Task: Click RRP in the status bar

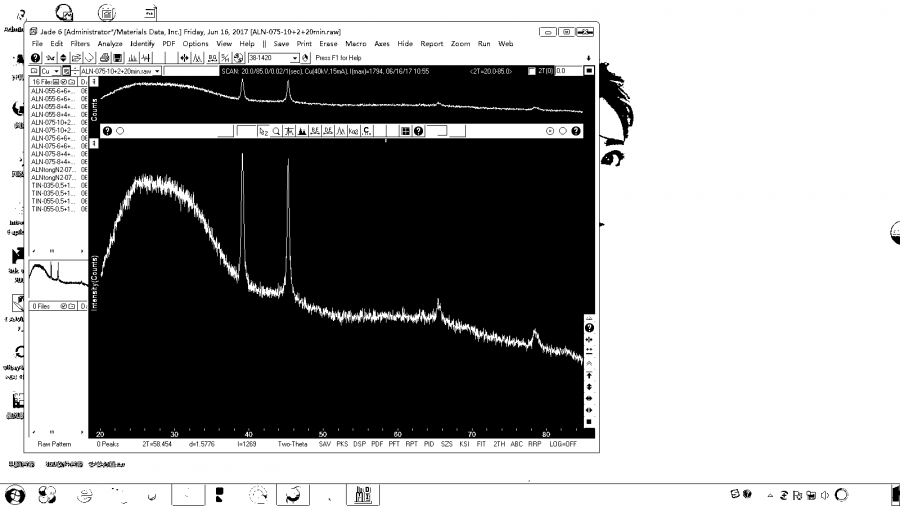Action: pos(534,444)
